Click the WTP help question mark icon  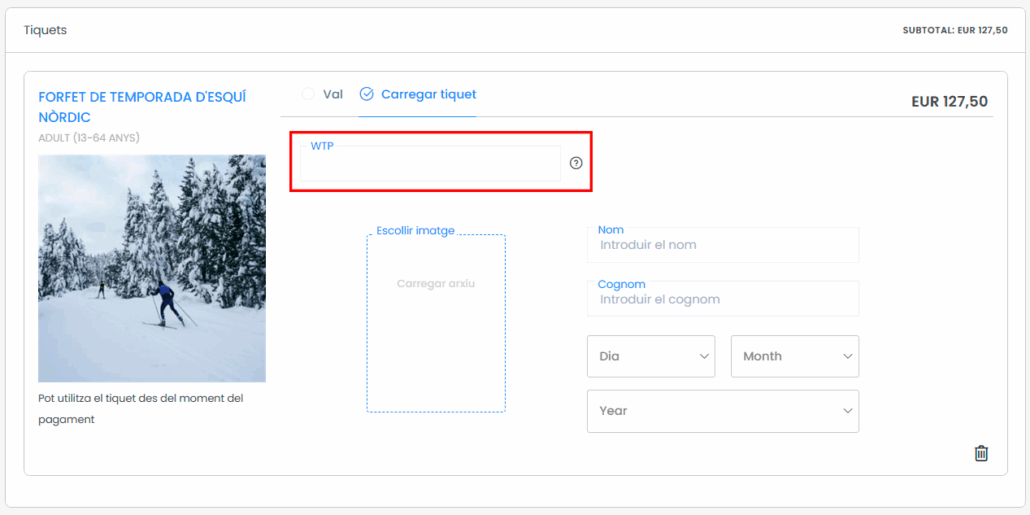coord(576,163)
